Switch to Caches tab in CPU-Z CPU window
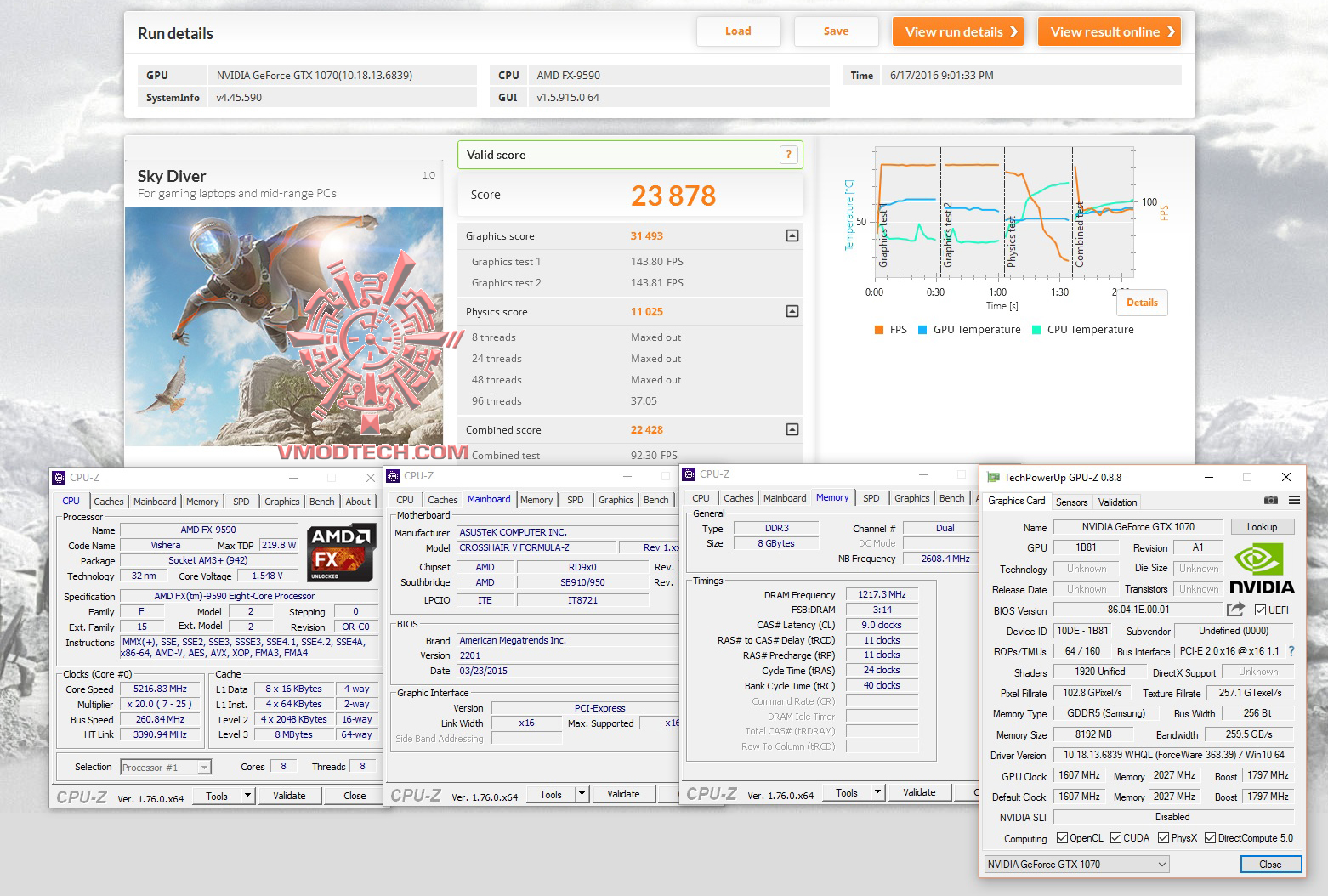 click(109, 502)
